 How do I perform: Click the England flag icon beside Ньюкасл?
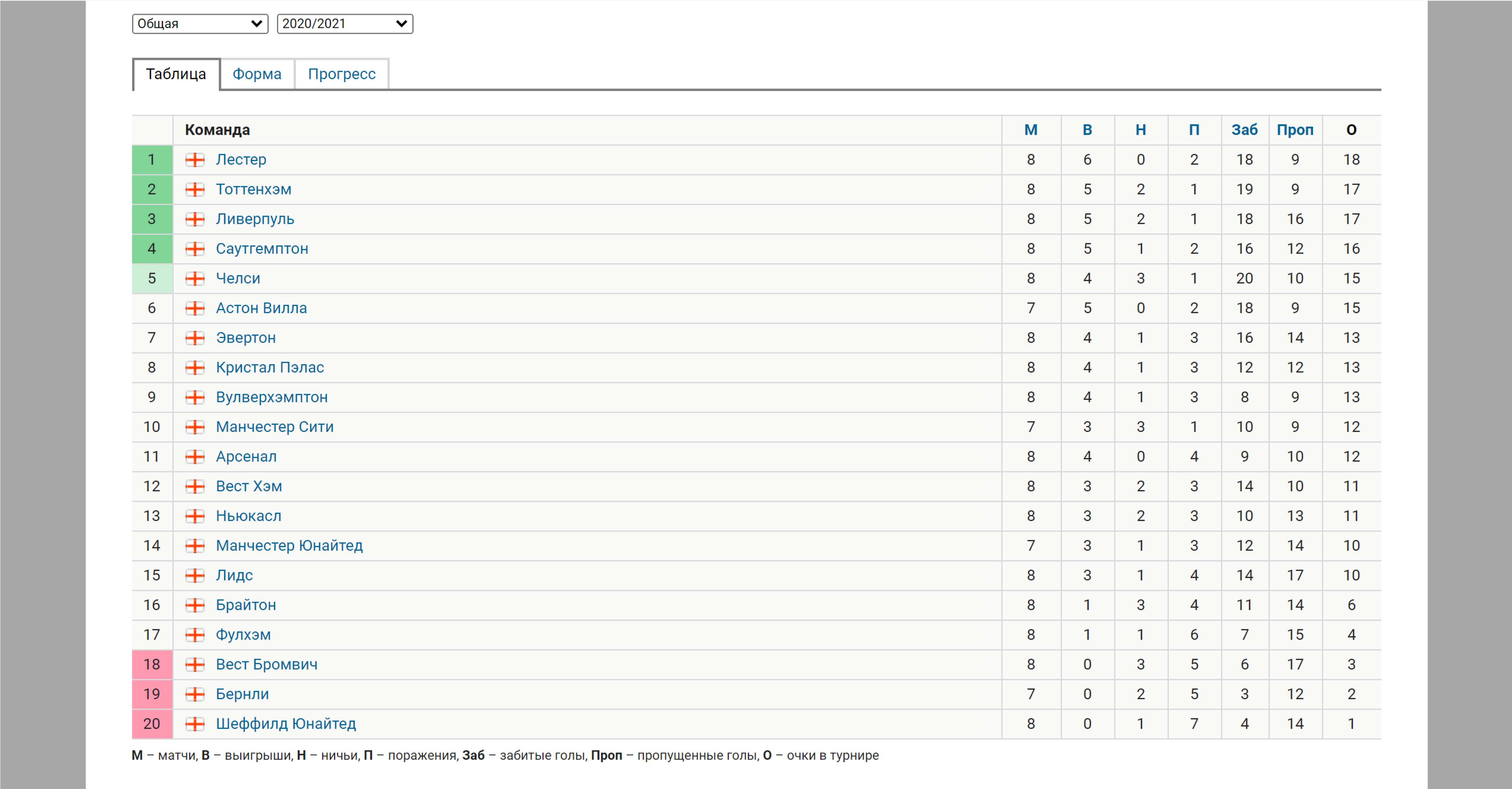tap(195, 516)
